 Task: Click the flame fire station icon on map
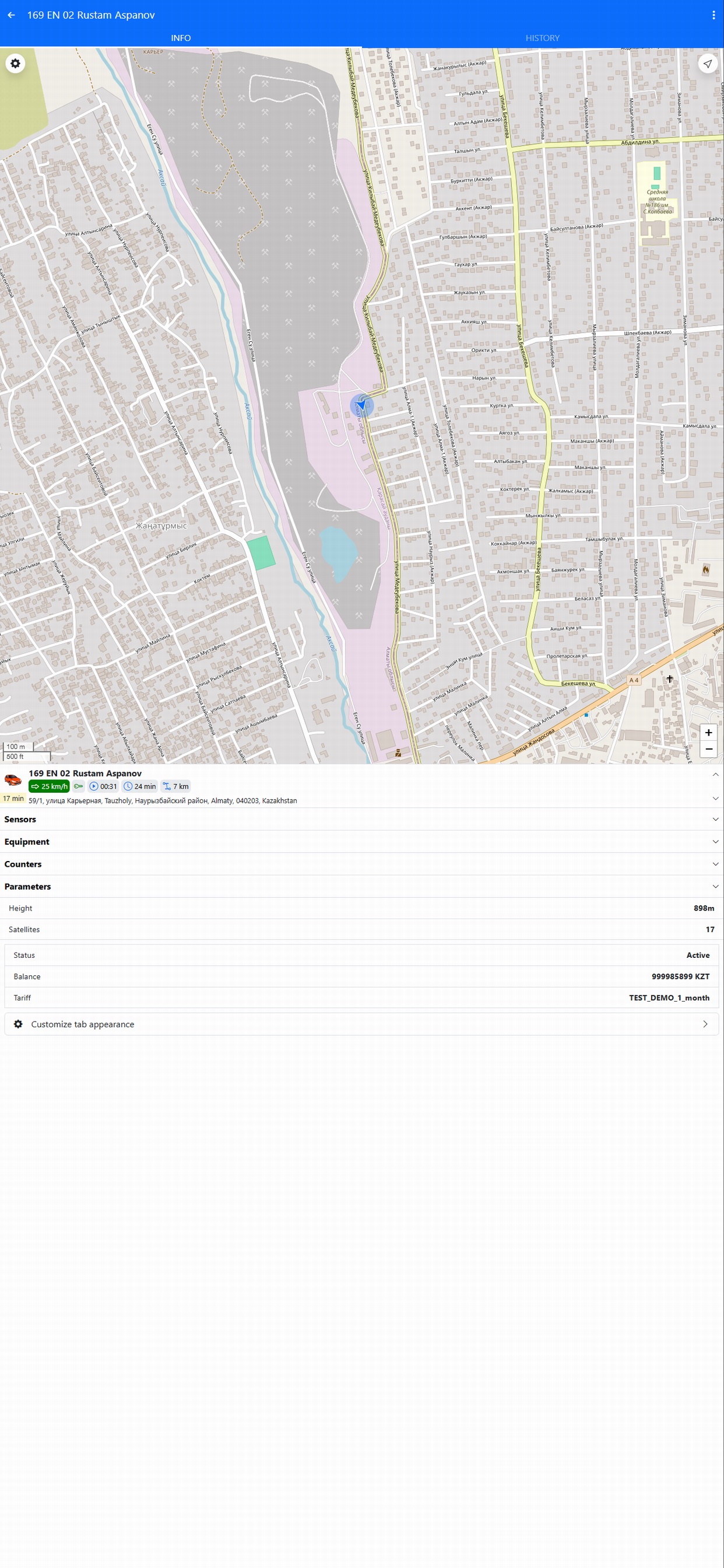(x=706, y=570)
